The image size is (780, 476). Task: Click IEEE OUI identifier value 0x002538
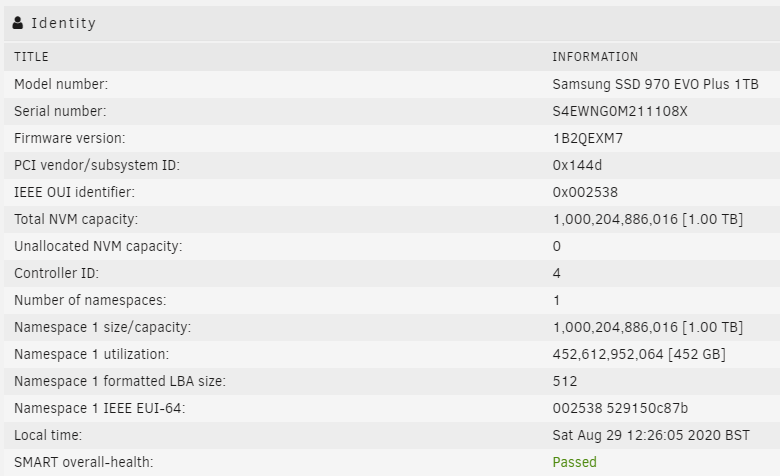pos(585,192)
